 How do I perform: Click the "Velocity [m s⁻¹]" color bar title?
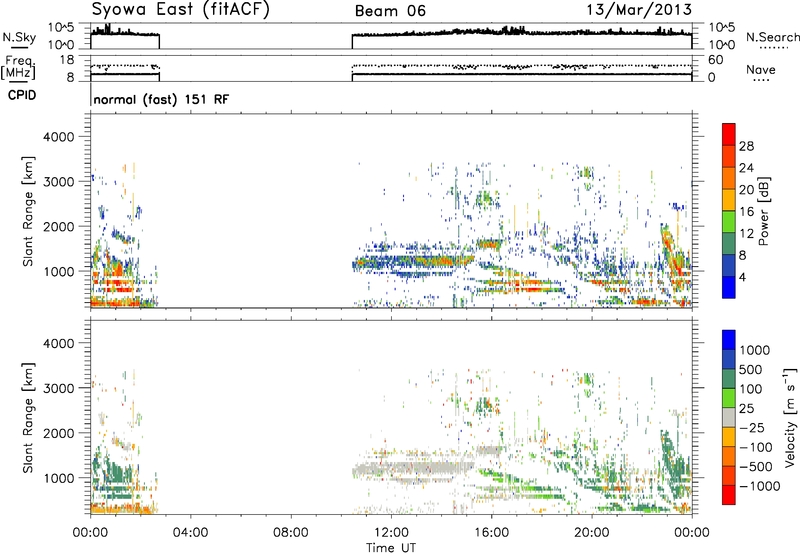point(790,418)
